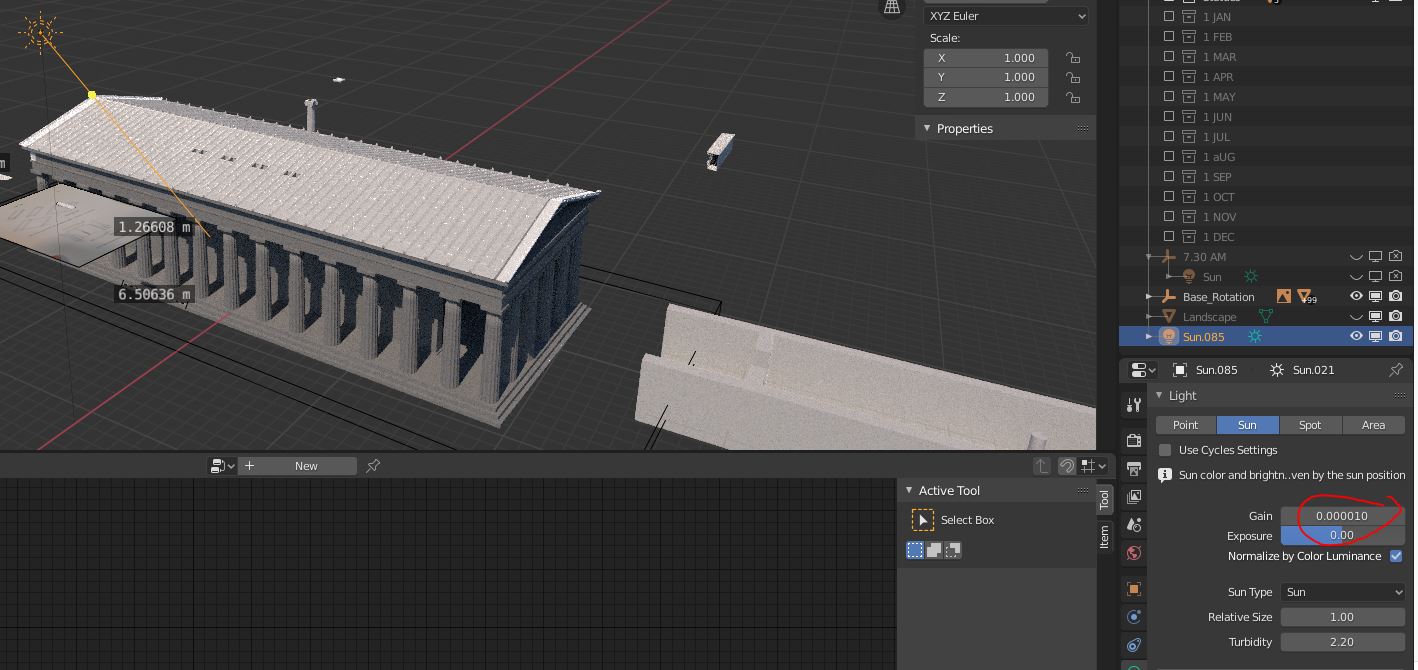Open the View Layer properties tab
Screen dimensions: 1418x670
[x=1133, y=497]
